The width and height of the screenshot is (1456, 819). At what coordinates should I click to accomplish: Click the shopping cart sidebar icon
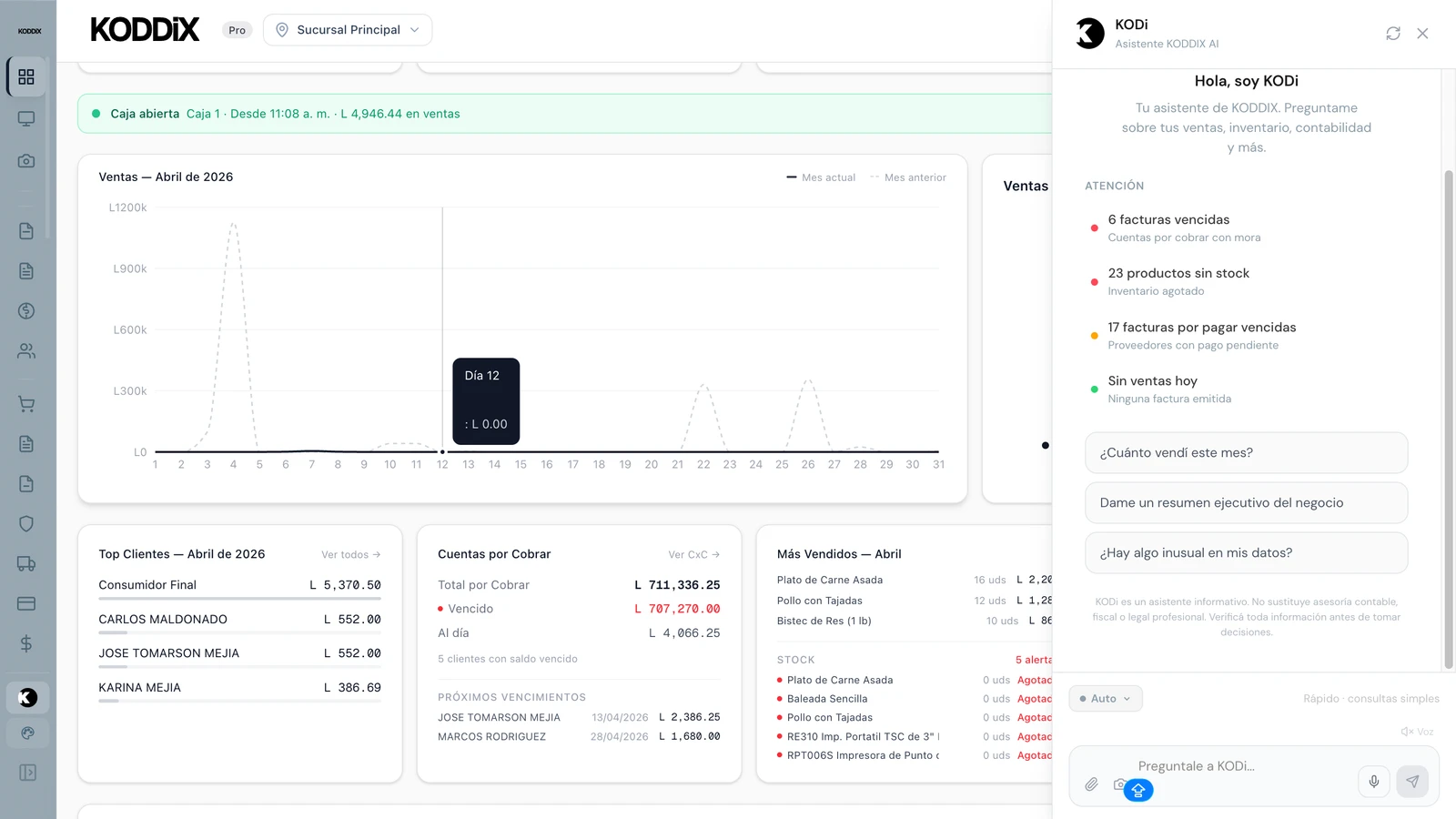[x=26, y=404]
